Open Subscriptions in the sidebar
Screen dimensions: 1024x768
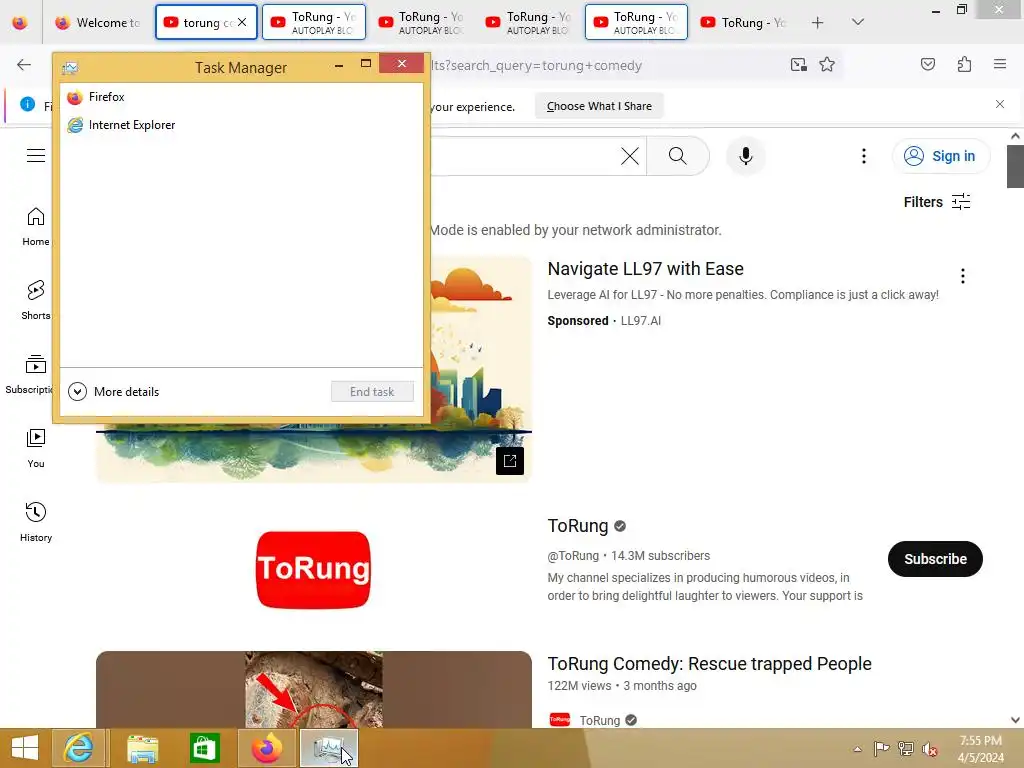click(x=29, y=374)
